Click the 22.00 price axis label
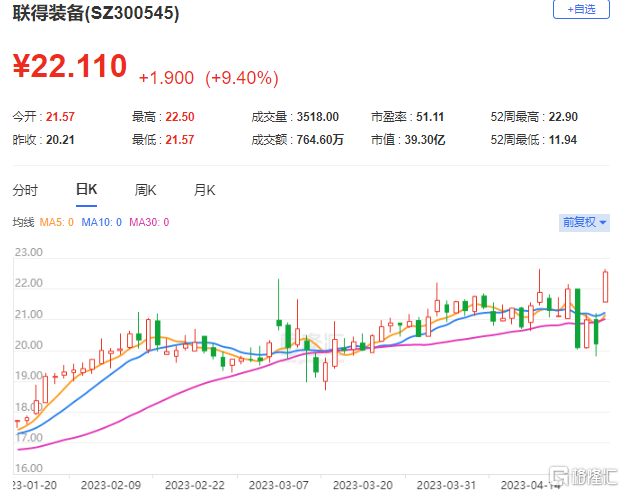 28,283
